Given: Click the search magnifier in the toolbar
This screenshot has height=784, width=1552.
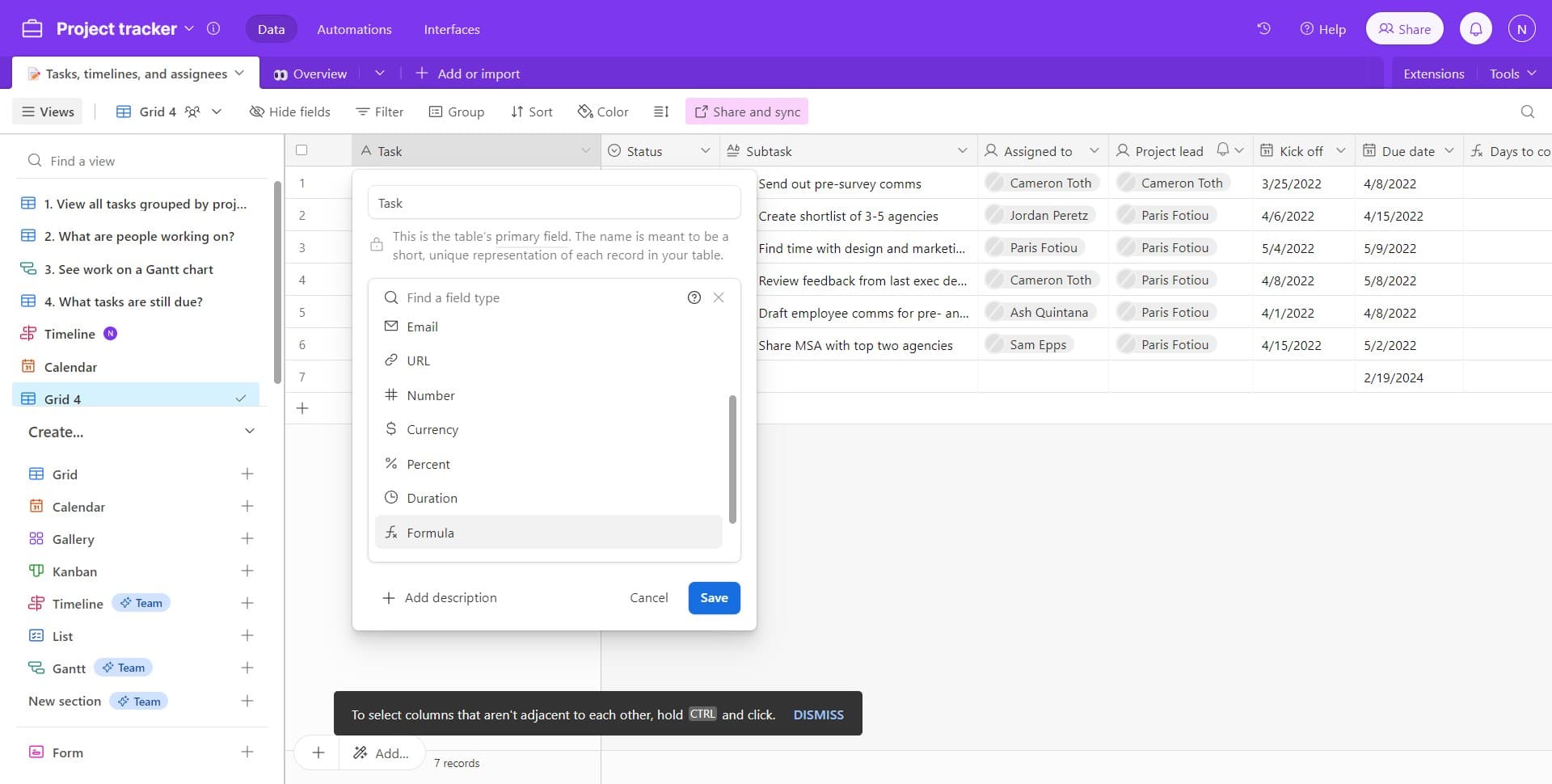Looking at the screenshot, I should [x=1527, y=112].
